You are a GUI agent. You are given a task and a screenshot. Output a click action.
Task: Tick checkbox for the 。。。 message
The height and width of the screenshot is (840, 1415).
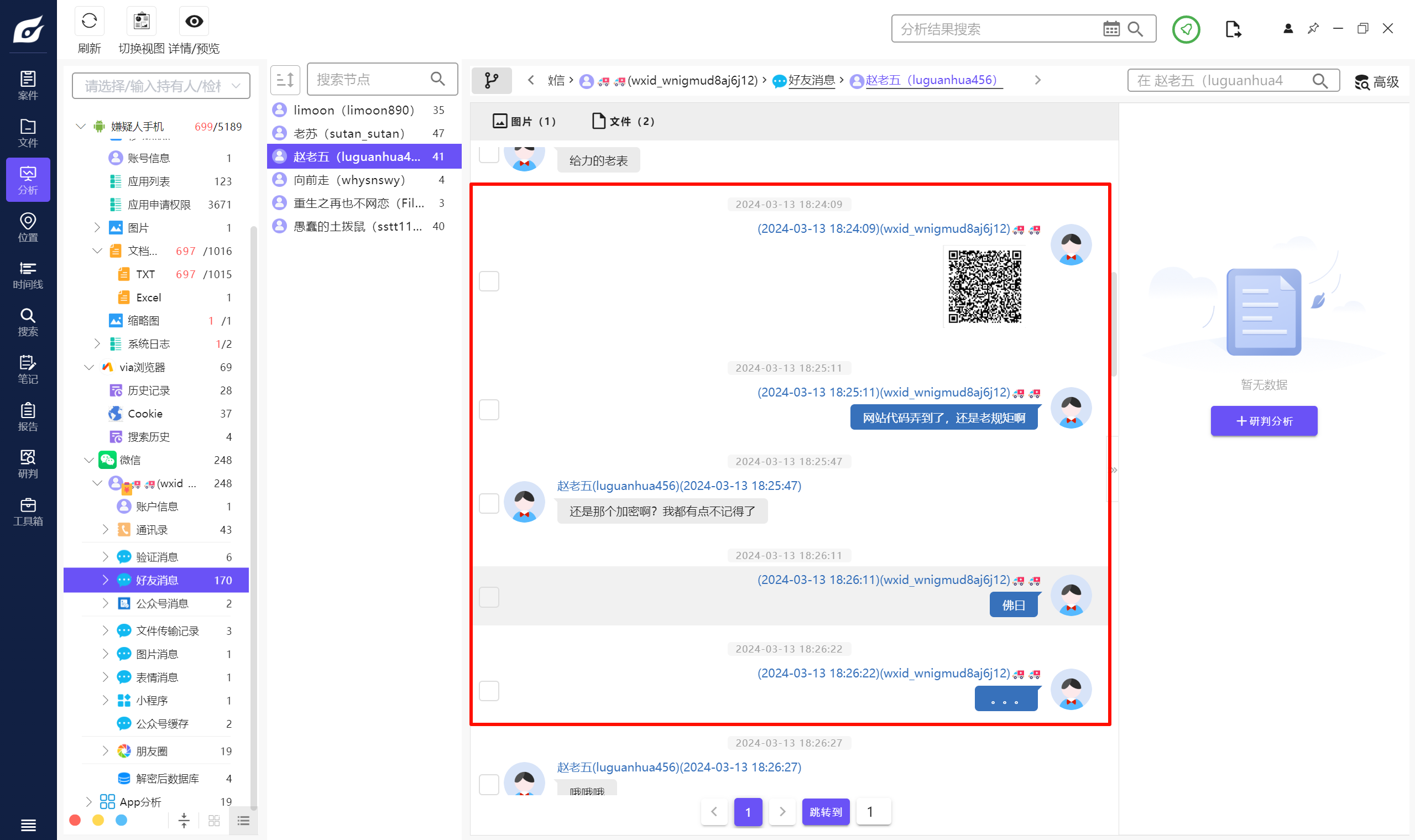coord(488,691)
